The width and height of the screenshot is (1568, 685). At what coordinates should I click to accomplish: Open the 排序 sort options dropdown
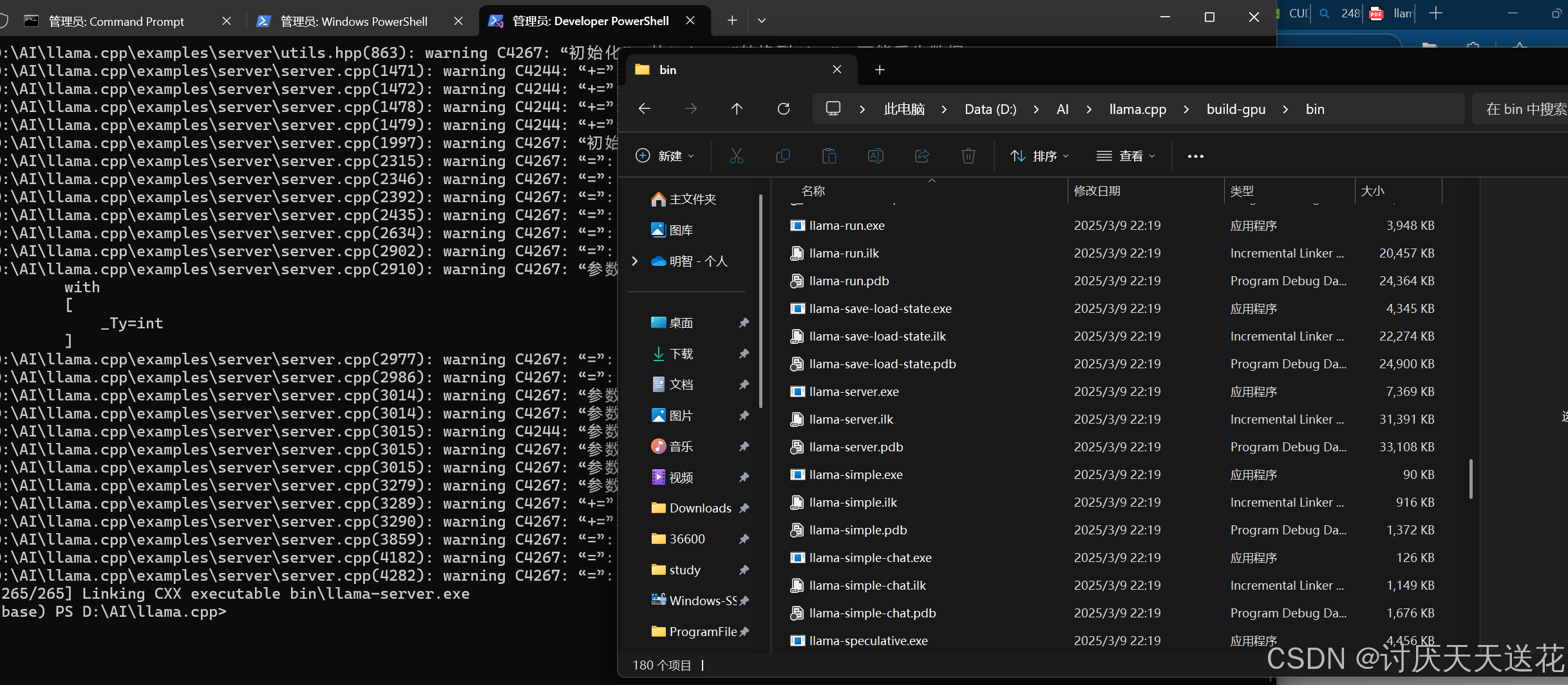(1039, 156)
